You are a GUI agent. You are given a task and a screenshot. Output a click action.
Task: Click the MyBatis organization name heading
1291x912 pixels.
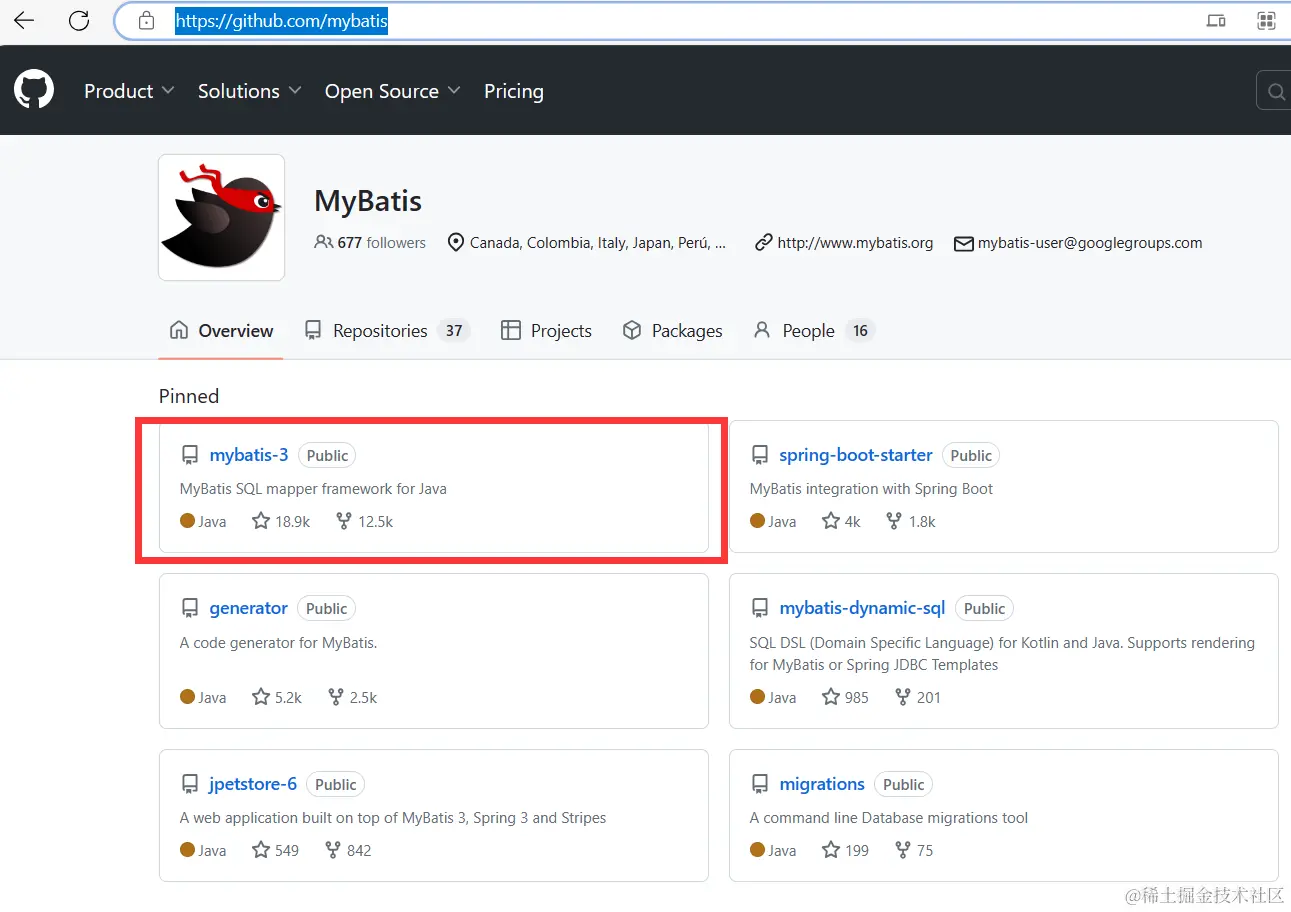click(368, 201)
